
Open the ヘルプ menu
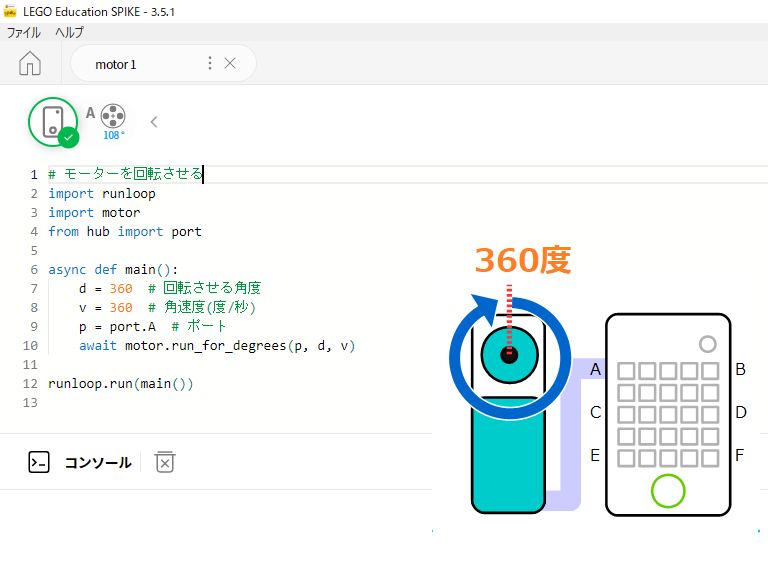tap(69, 32)
